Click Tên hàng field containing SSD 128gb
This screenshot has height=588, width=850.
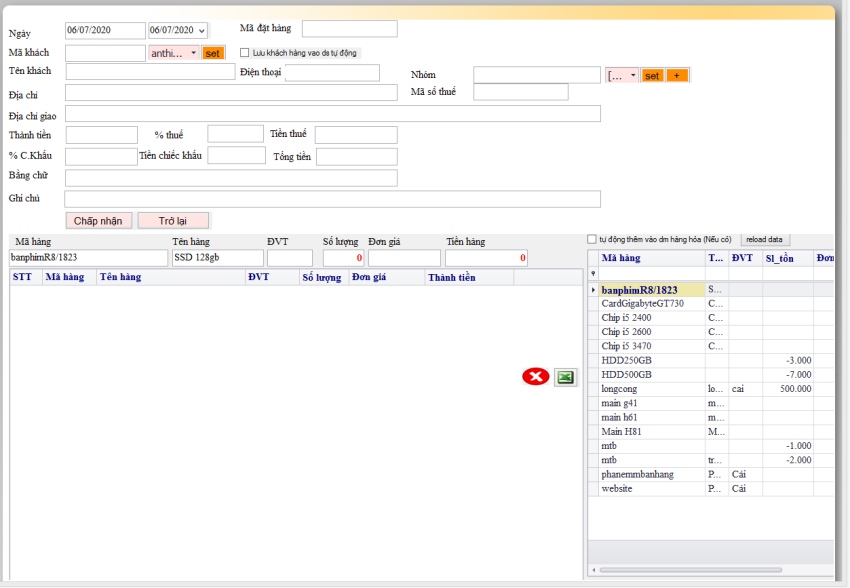pyautogui.click(x=218, y=258)
